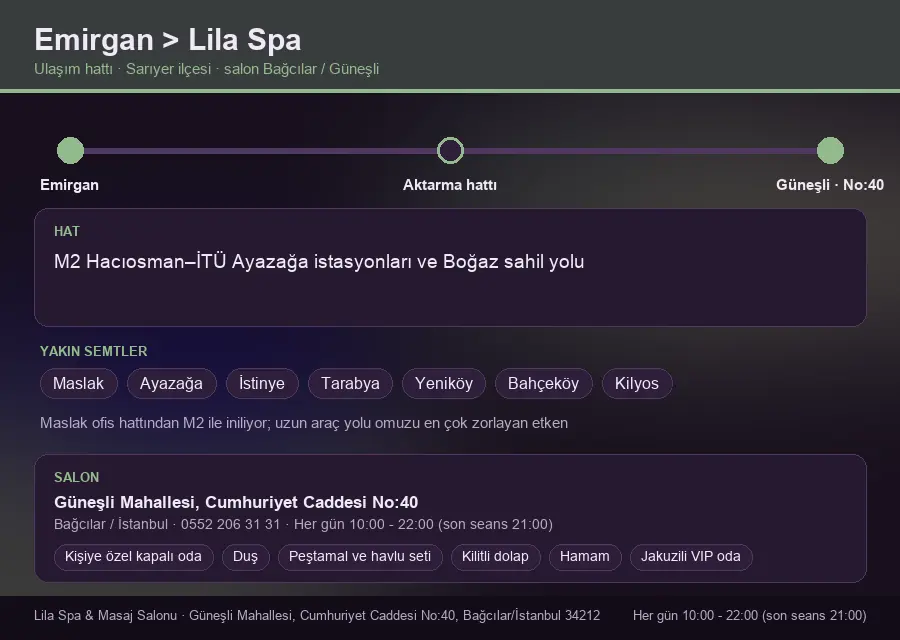Click the SALON section label
900x640 pixels.
76,478
